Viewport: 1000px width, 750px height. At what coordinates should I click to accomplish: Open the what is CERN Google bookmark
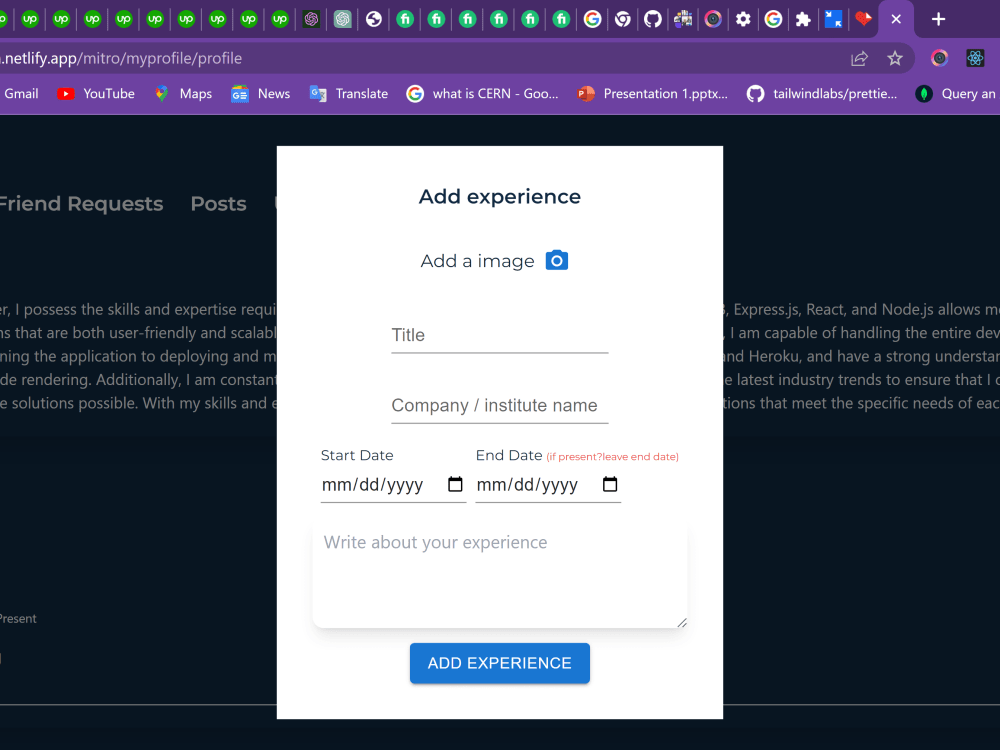coord(483,94)
